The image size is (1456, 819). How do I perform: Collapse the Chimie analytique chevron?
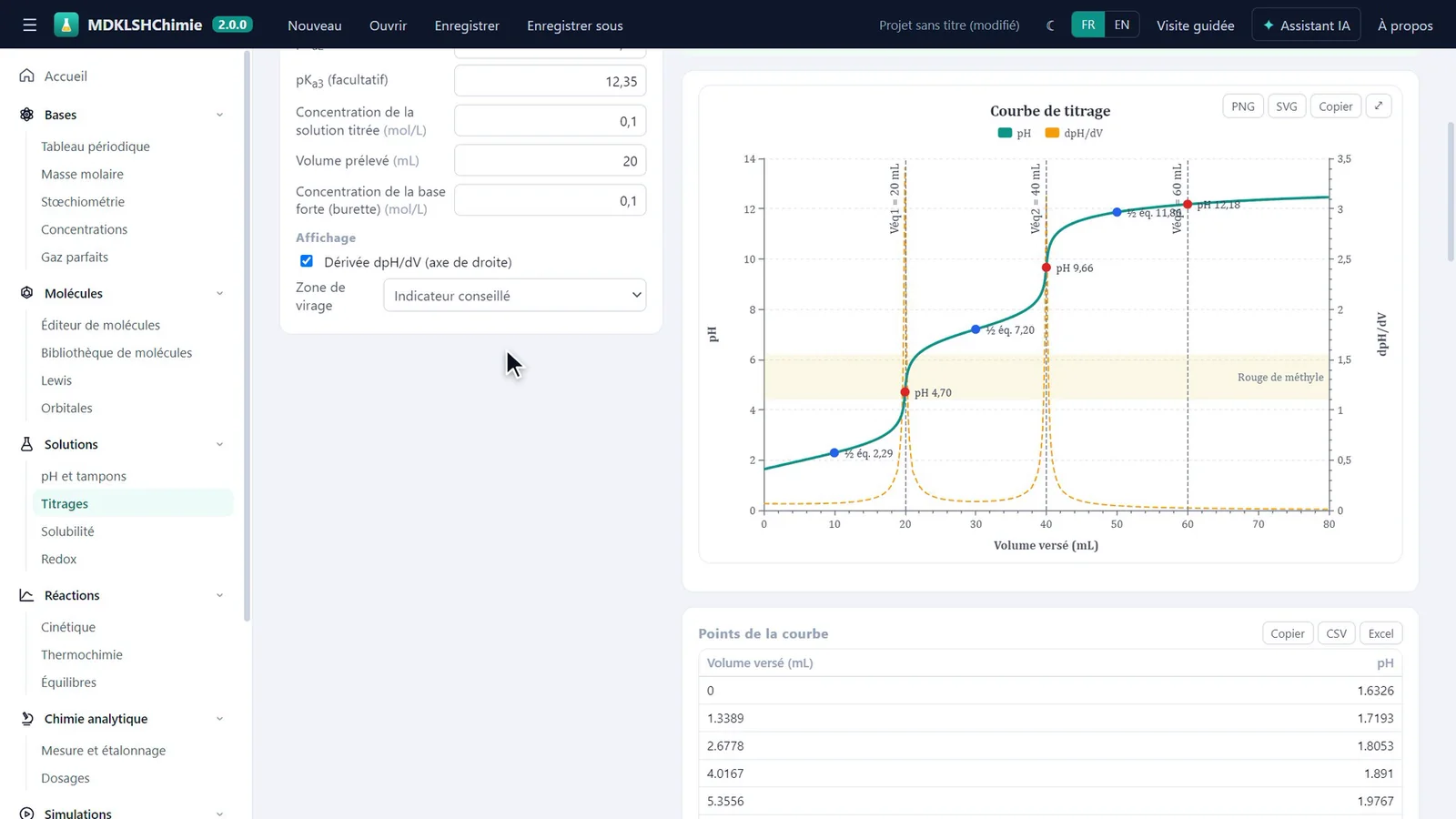pyautogui.click(x=219, y=719)
